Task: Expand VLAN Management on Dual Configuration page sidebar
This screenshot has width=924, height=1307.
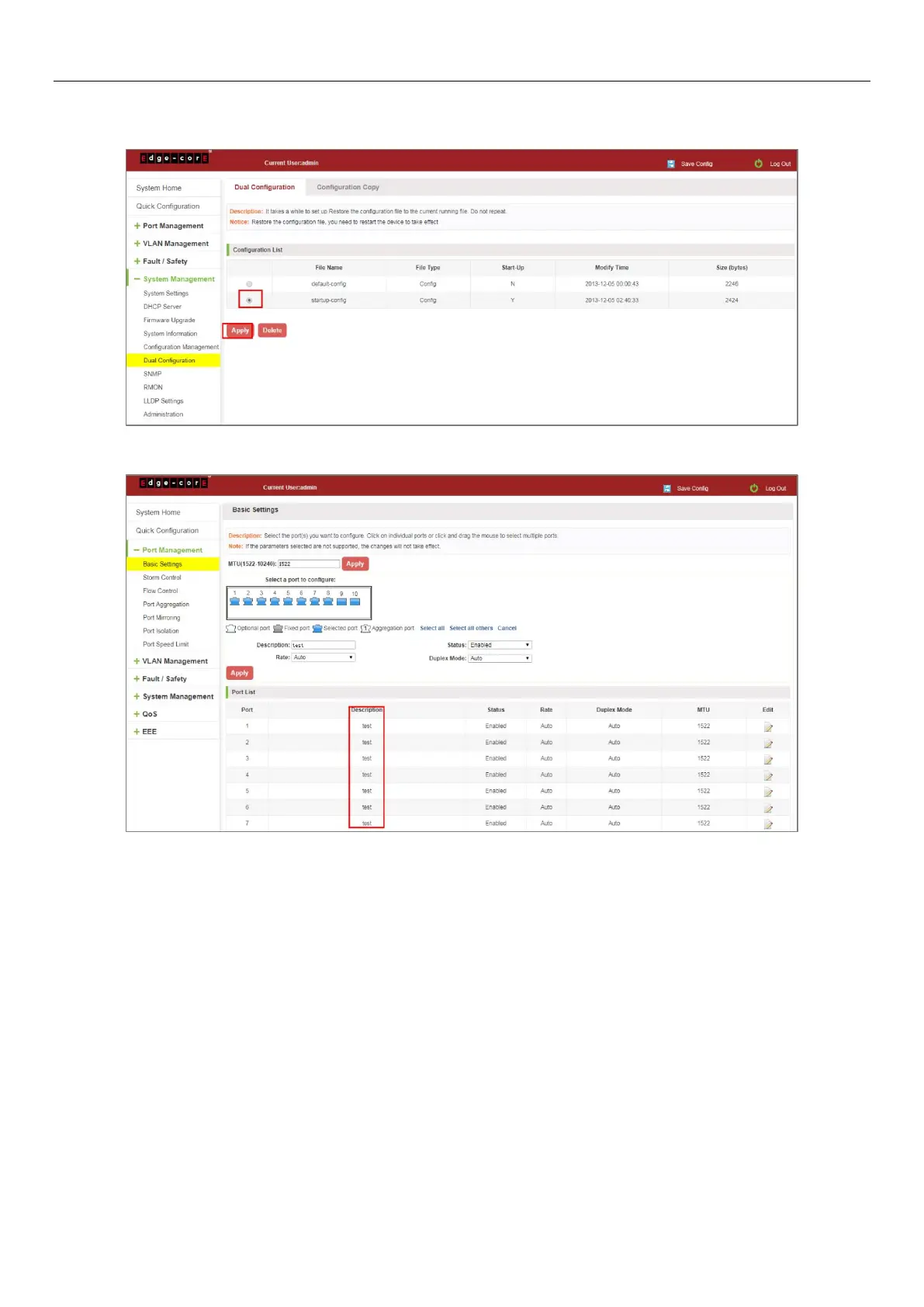Action: [x=171, y=244]
